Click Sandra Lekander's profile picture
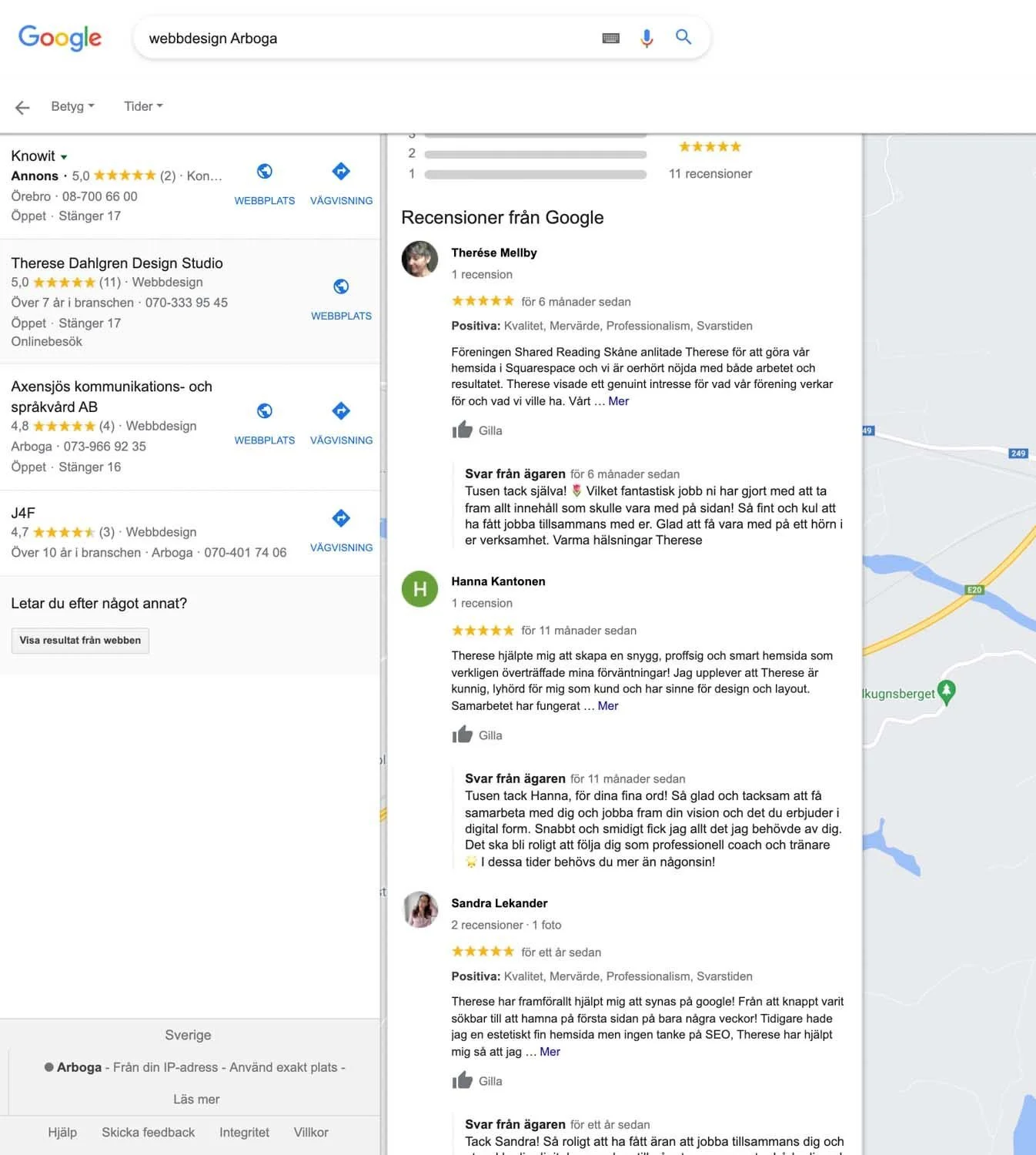 pyautogui.click(x=419, y=911)
